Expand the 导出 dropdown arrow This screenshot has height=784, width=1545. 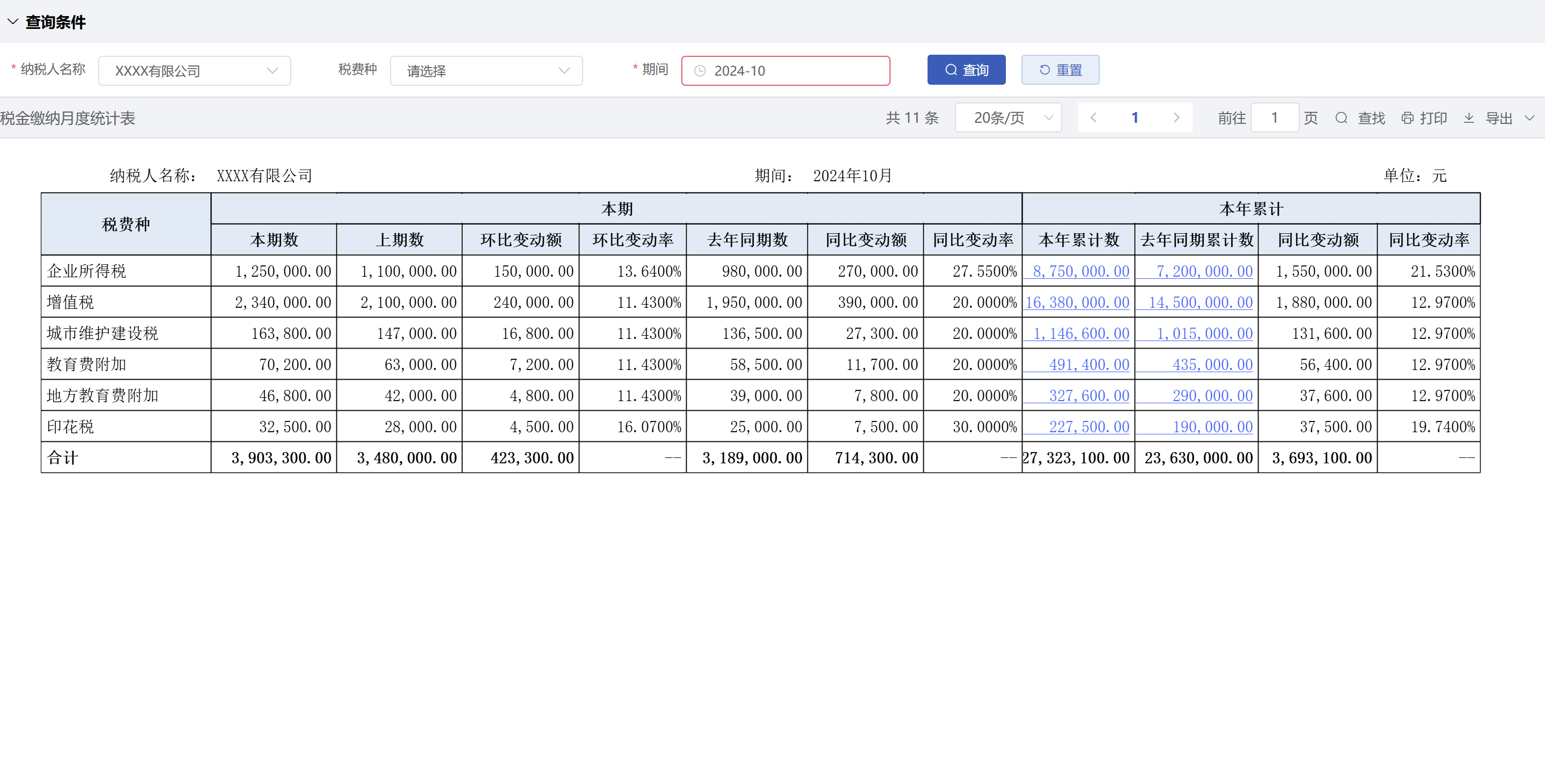coord(1529,118)
